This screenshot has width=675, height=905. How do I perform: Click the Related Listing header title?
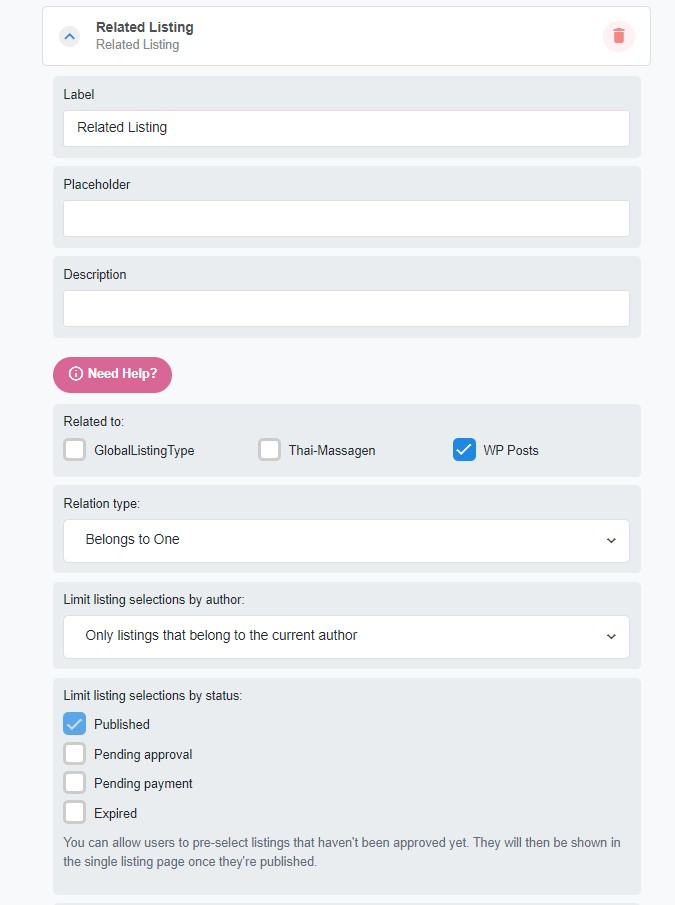point(145,27)
